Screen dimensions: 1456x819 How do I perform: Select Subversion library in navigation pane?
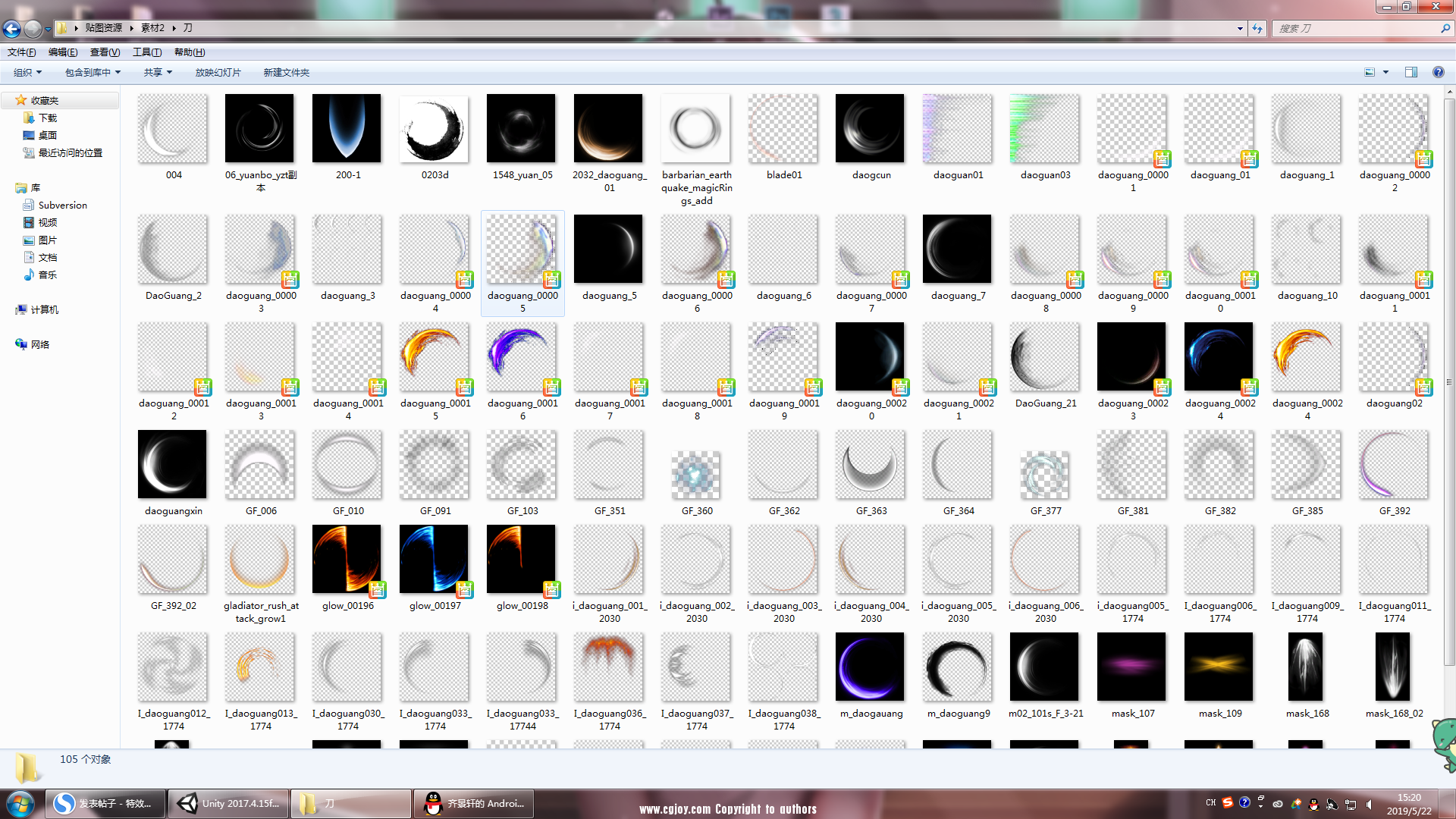coord(62,205)
